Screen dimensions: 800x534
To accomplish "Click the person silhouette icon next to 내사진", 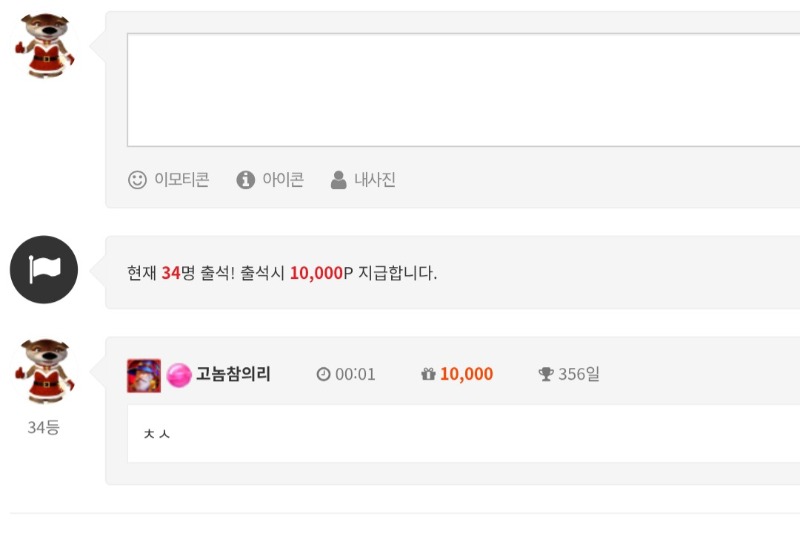I will tap(338, 180).
